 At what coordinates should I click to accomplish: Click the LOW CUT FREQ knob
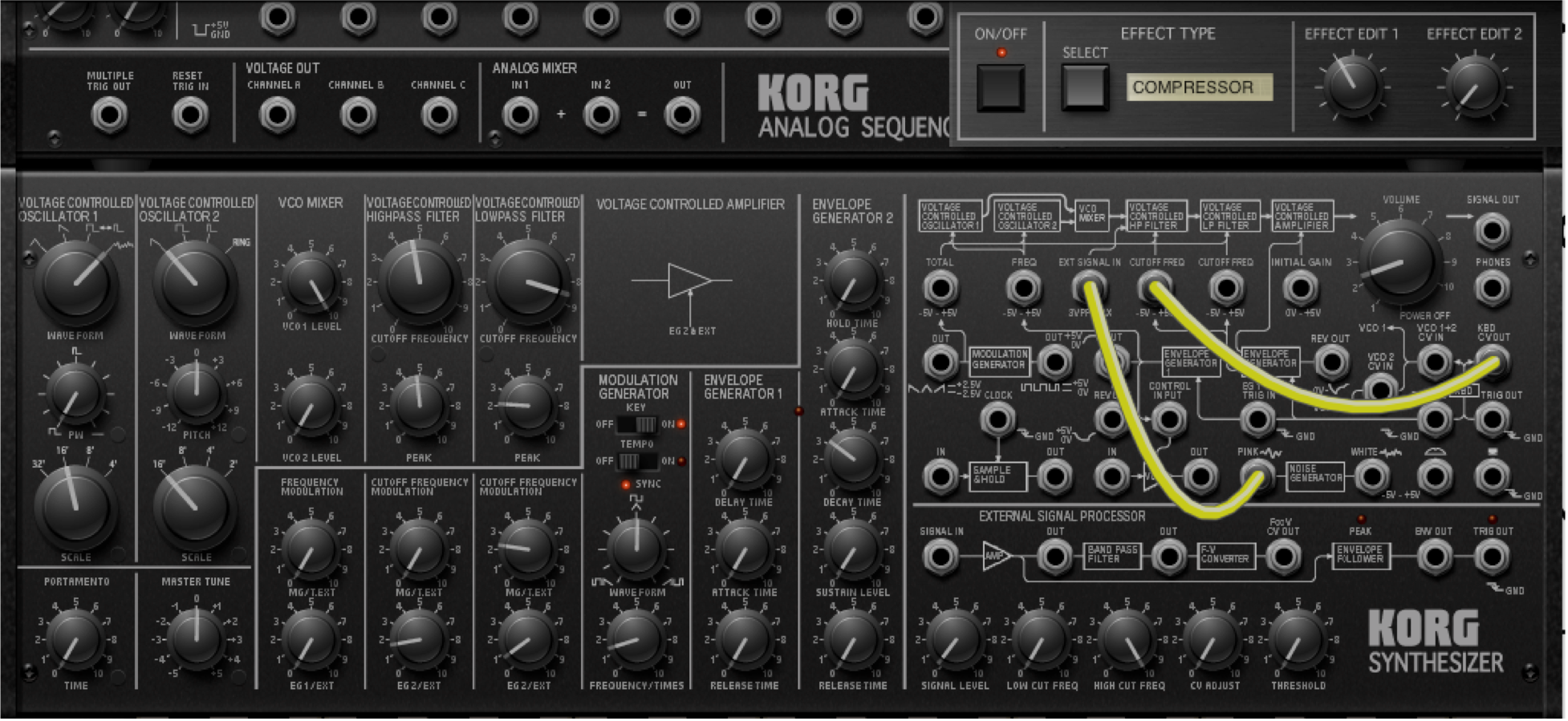coord(1041,639)
